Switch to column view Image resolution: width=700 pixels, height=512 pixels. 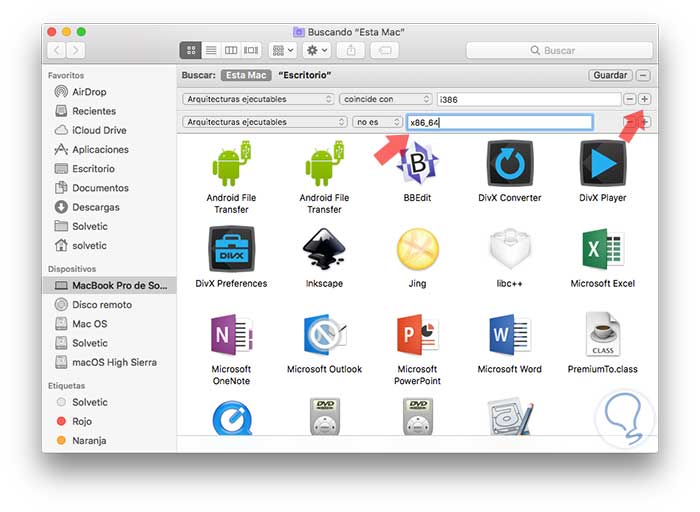(x=231, y=50)
